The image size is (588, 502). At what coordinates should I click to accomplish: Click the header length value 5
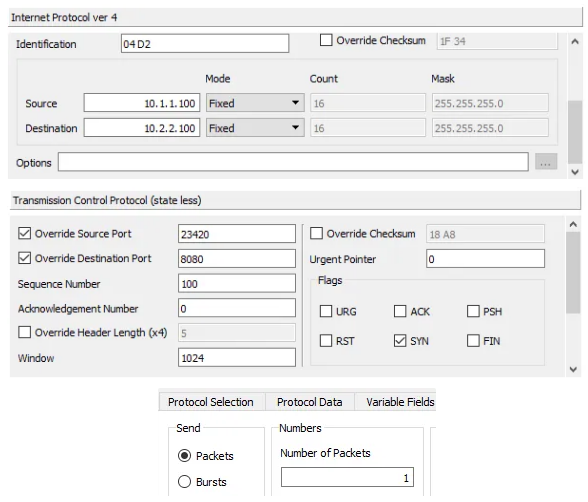(x=237, y=333)
